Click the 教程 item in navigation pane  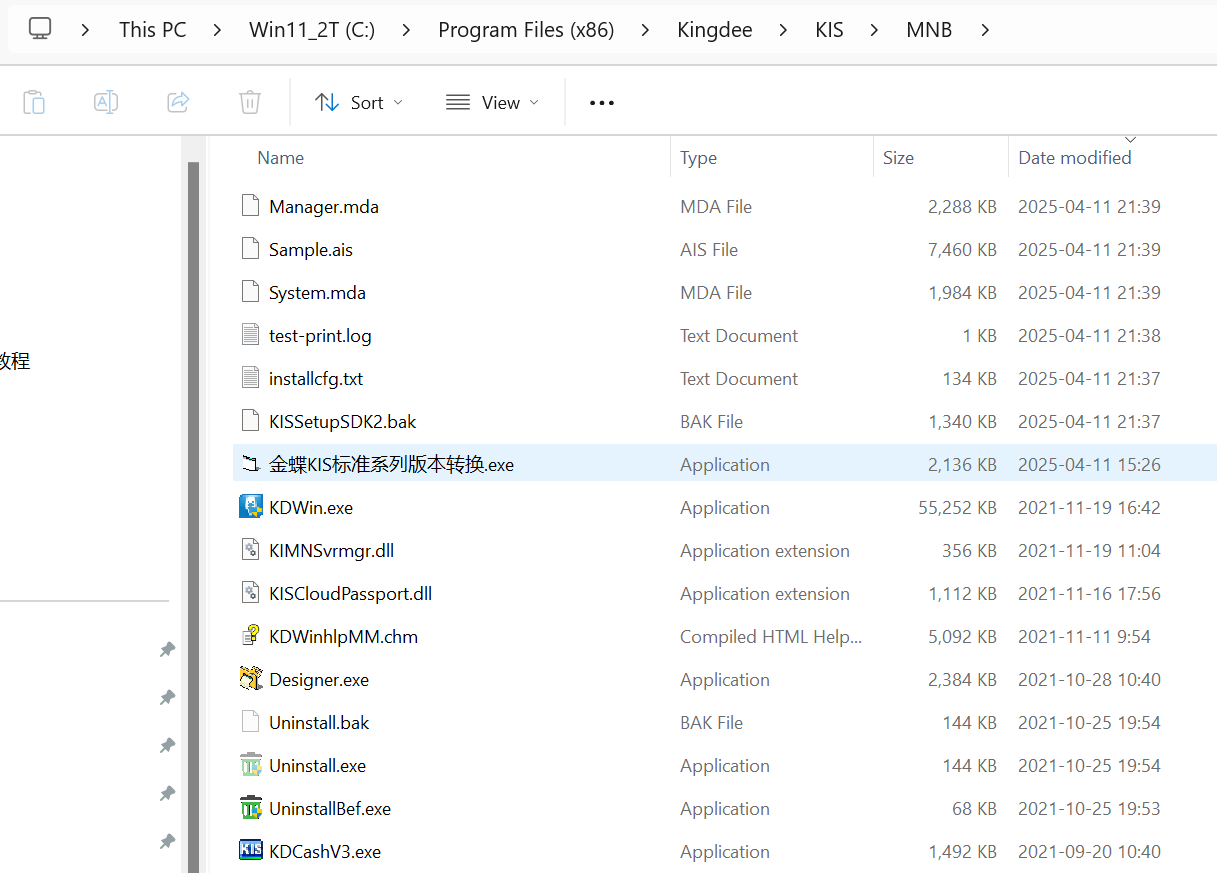pos(15,361)
